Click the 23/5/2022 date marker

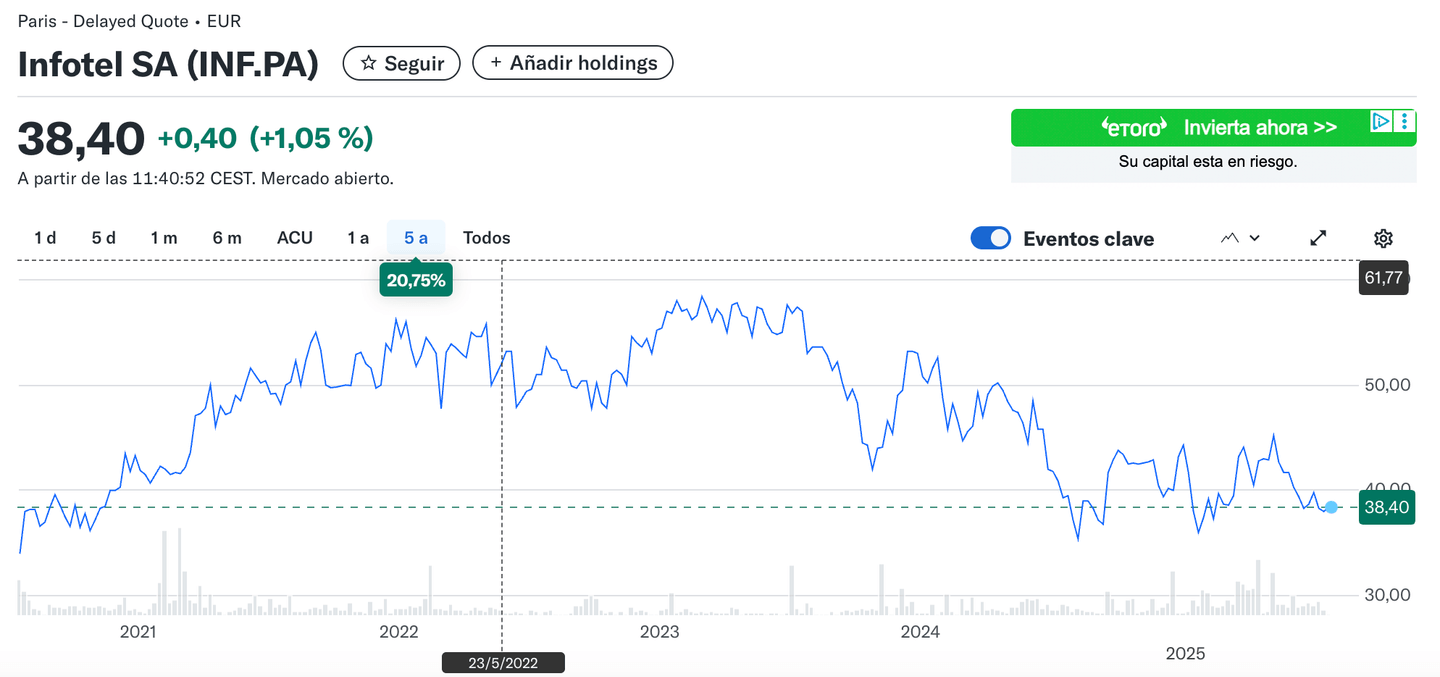[x=503, y=662]
